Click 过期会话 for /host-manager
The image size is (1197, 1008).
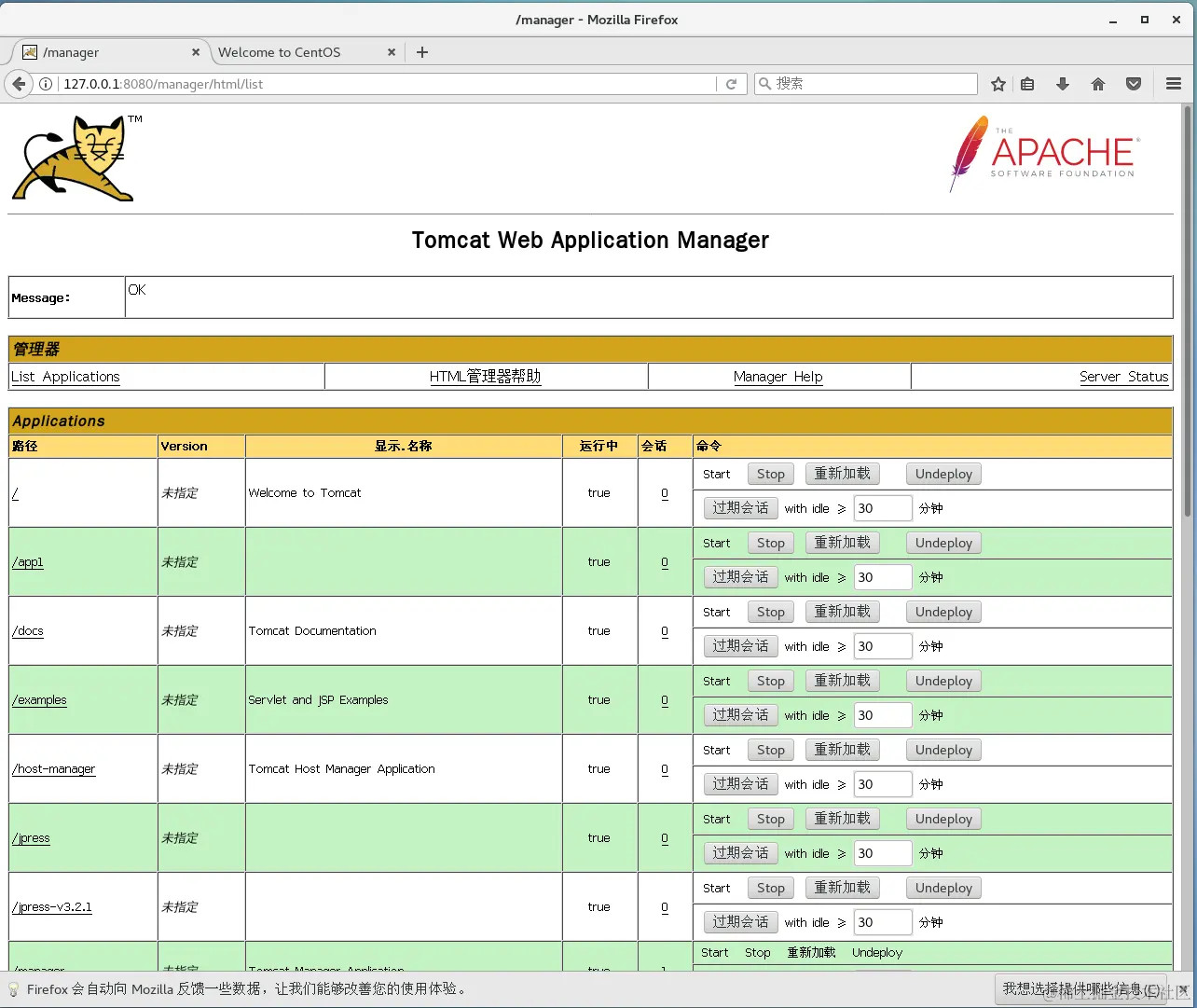click(x=741, y=784)
